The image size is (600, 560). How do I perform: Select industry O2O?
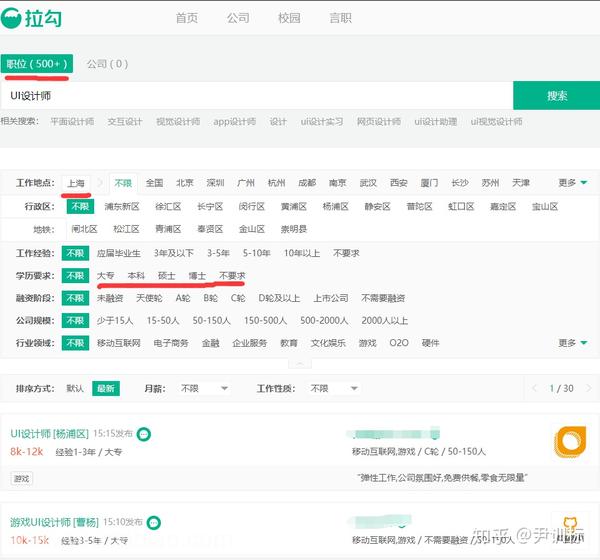(399, 343)
